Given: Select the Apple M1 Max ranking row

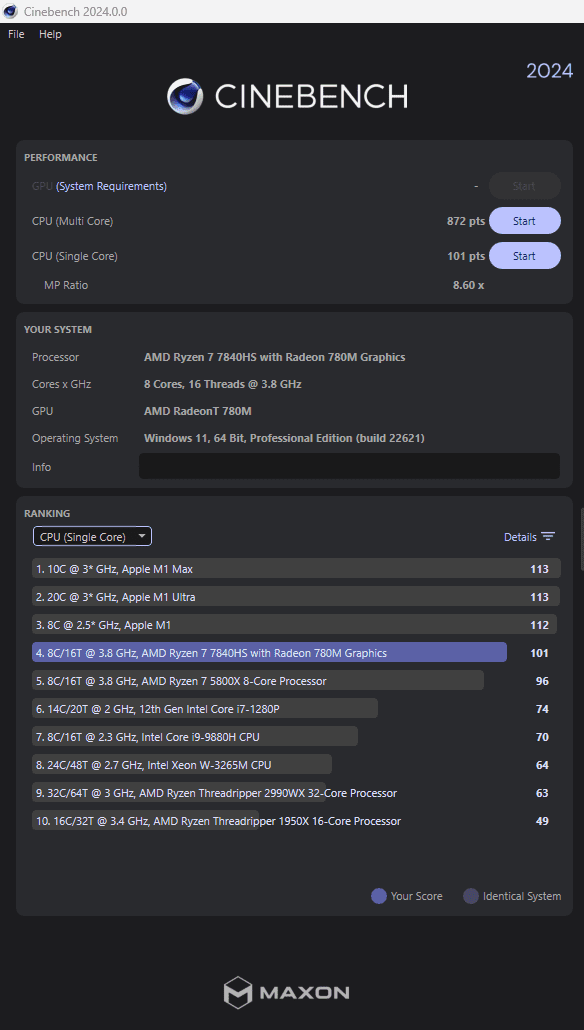Looking at the screenshot, I should click(x=296, y=569).
